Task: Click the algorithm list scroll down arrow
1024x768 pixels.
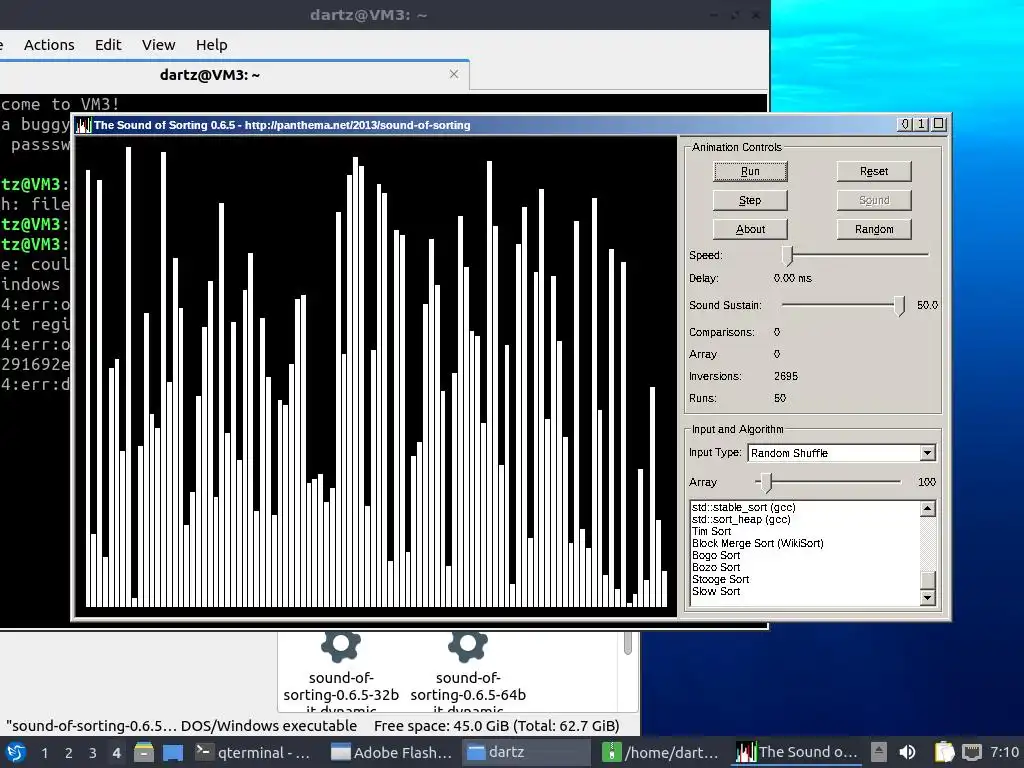Action: click(x=927, y=597)
